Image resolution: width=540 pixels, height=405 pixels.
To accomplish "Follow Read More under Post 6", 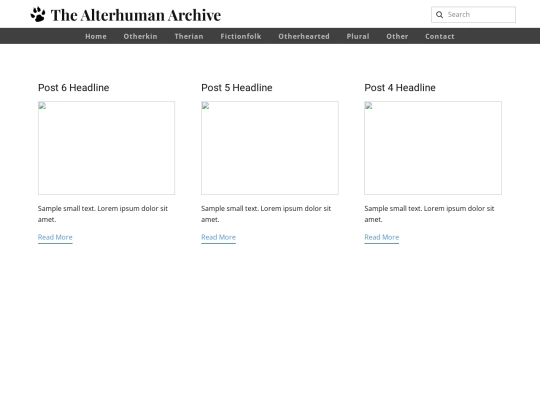I will coord(55,237).
